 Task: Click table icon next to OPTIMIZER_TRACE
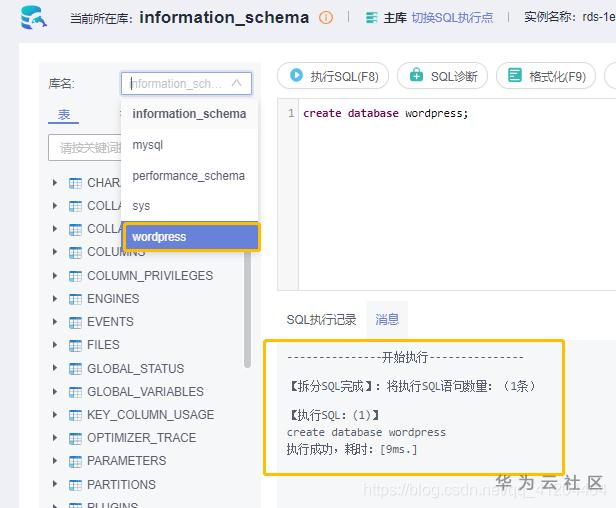point(75,438)
